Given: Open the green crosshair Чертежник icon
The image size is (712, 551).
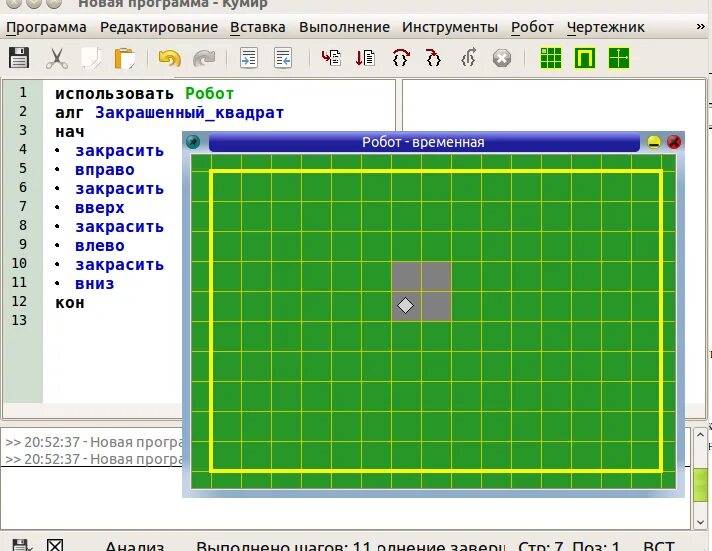Looking at the screenshot, I should tap(619, 59).
